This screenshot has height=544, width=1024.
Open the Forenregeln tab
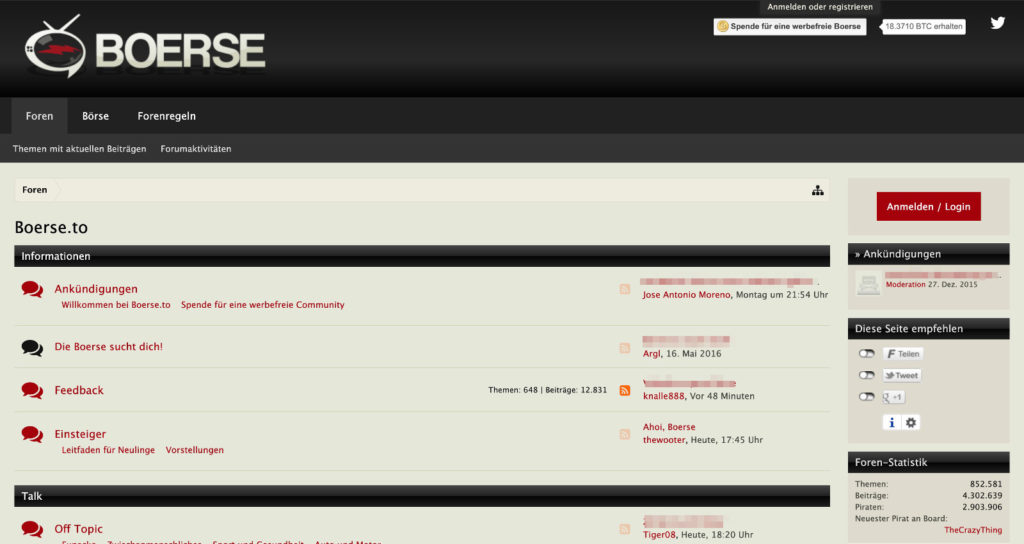coord(167,116)
